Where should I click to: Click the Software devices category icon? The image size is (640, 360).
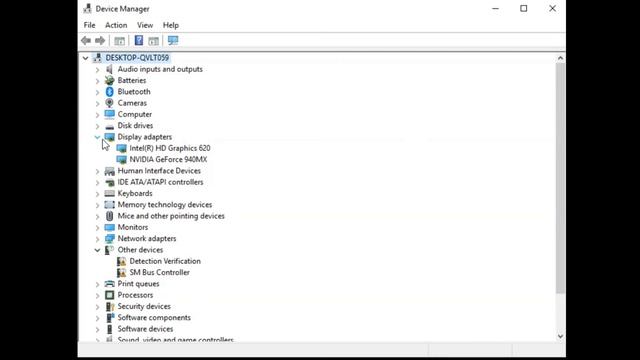click(x=109, y=329)
